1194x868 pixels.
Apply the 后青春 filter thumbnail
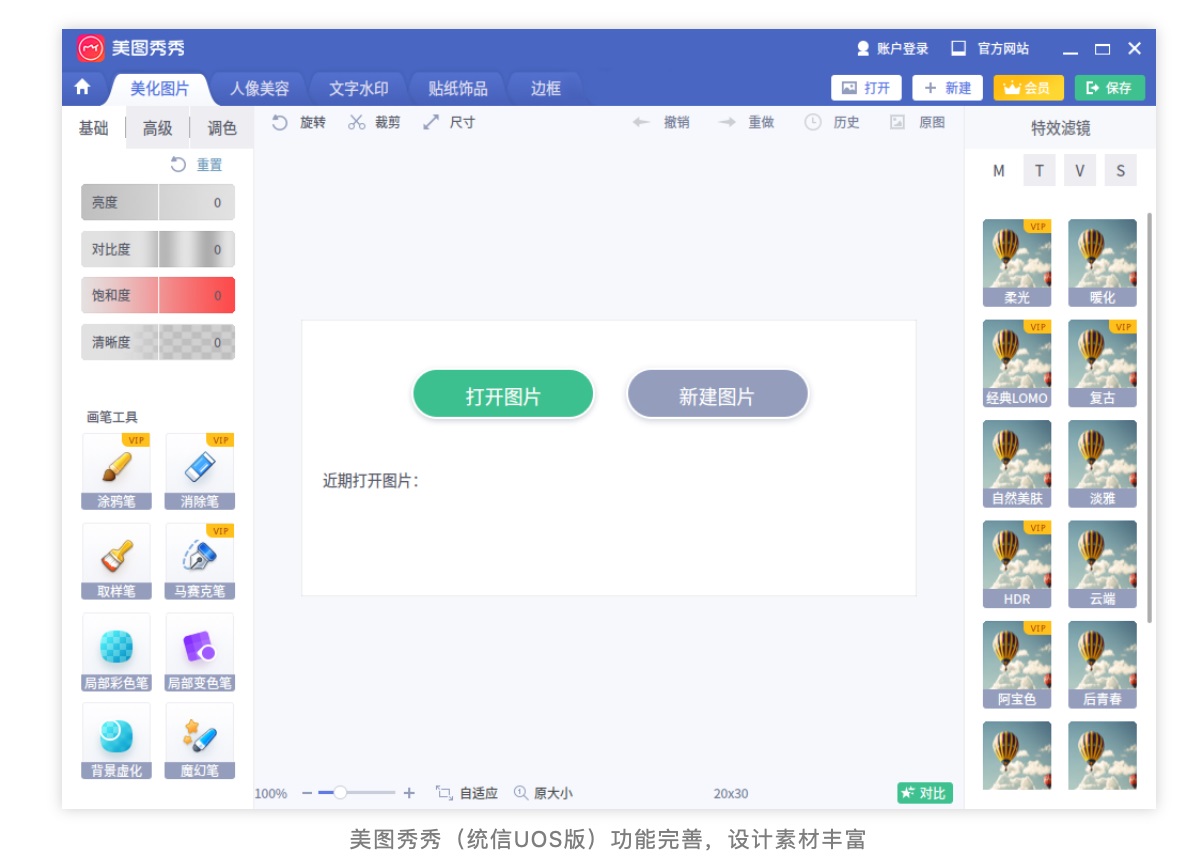[x=1102, y=665]
